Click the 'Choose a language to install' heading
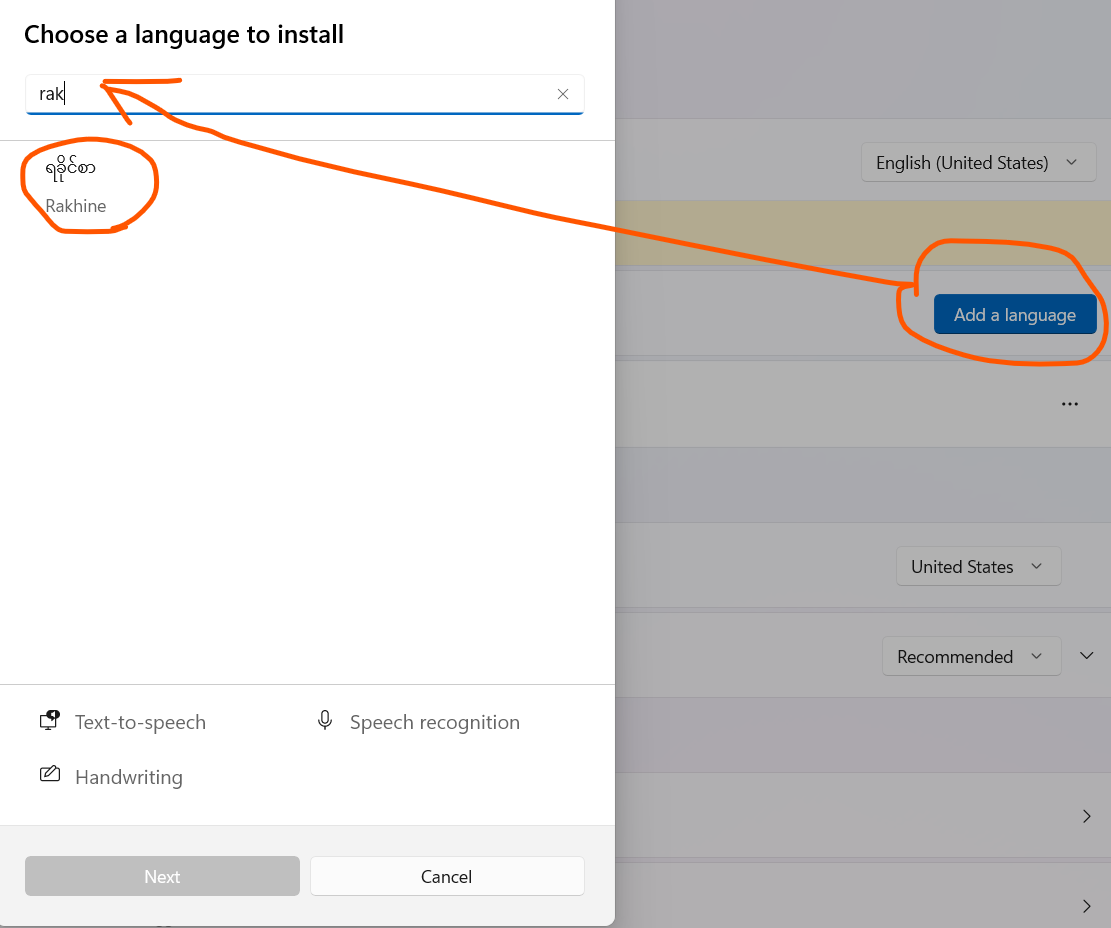The height and width of the screenshot is (928, 1111). 184,35
